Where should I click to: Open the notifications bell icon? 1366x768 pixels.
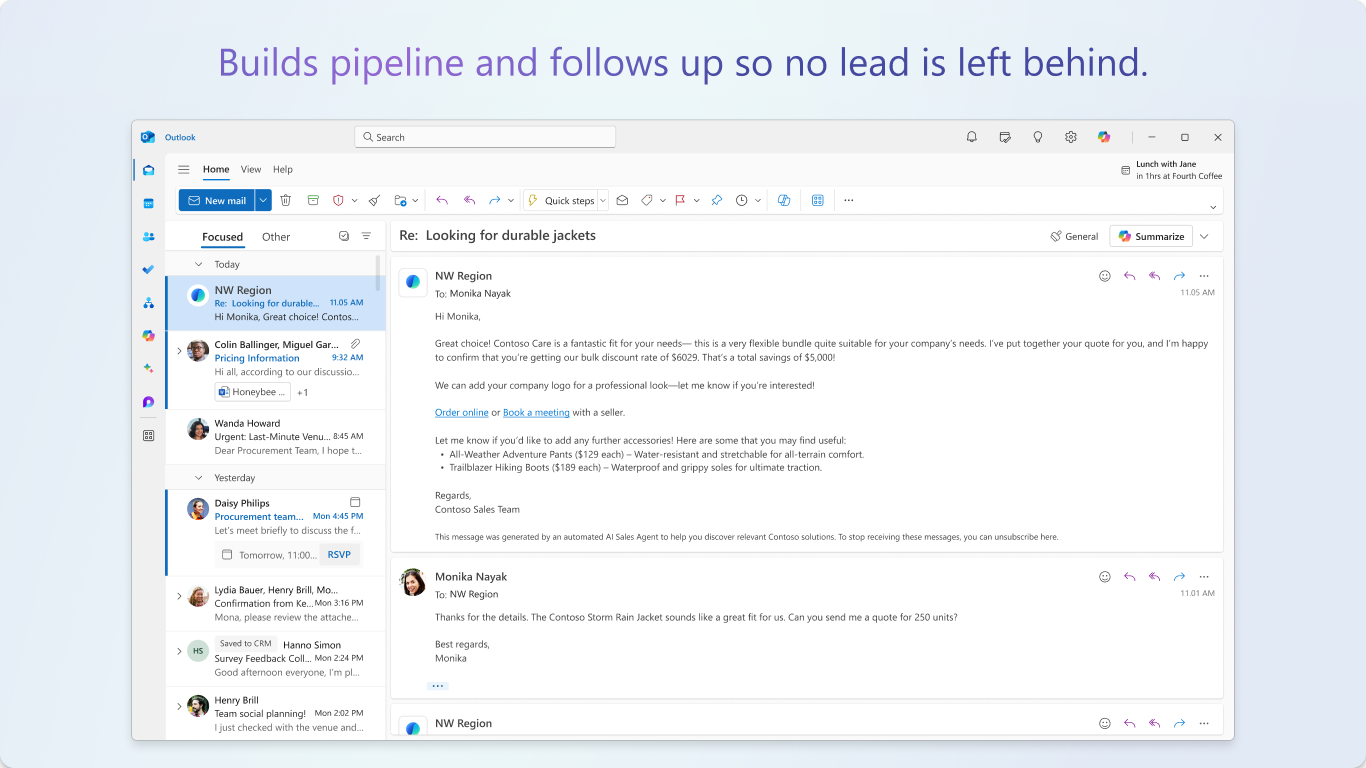(x=971, y=137)
